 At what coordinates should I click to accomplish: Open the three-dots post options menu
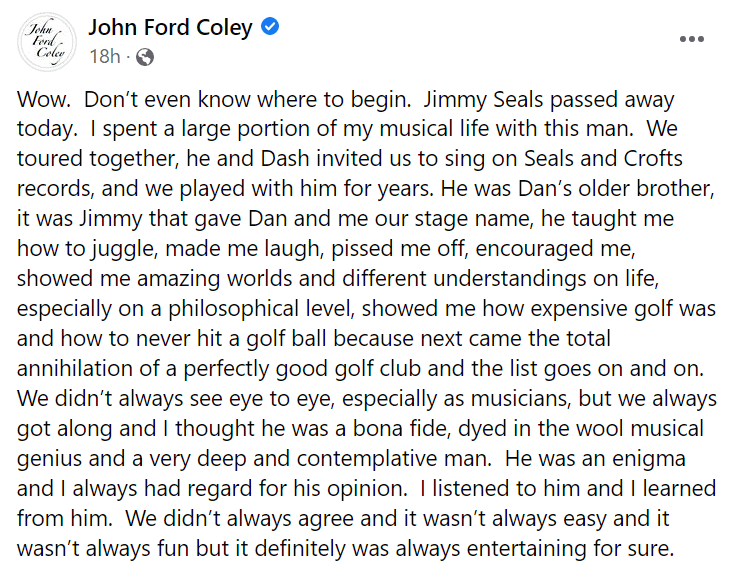tap(692, 39)
